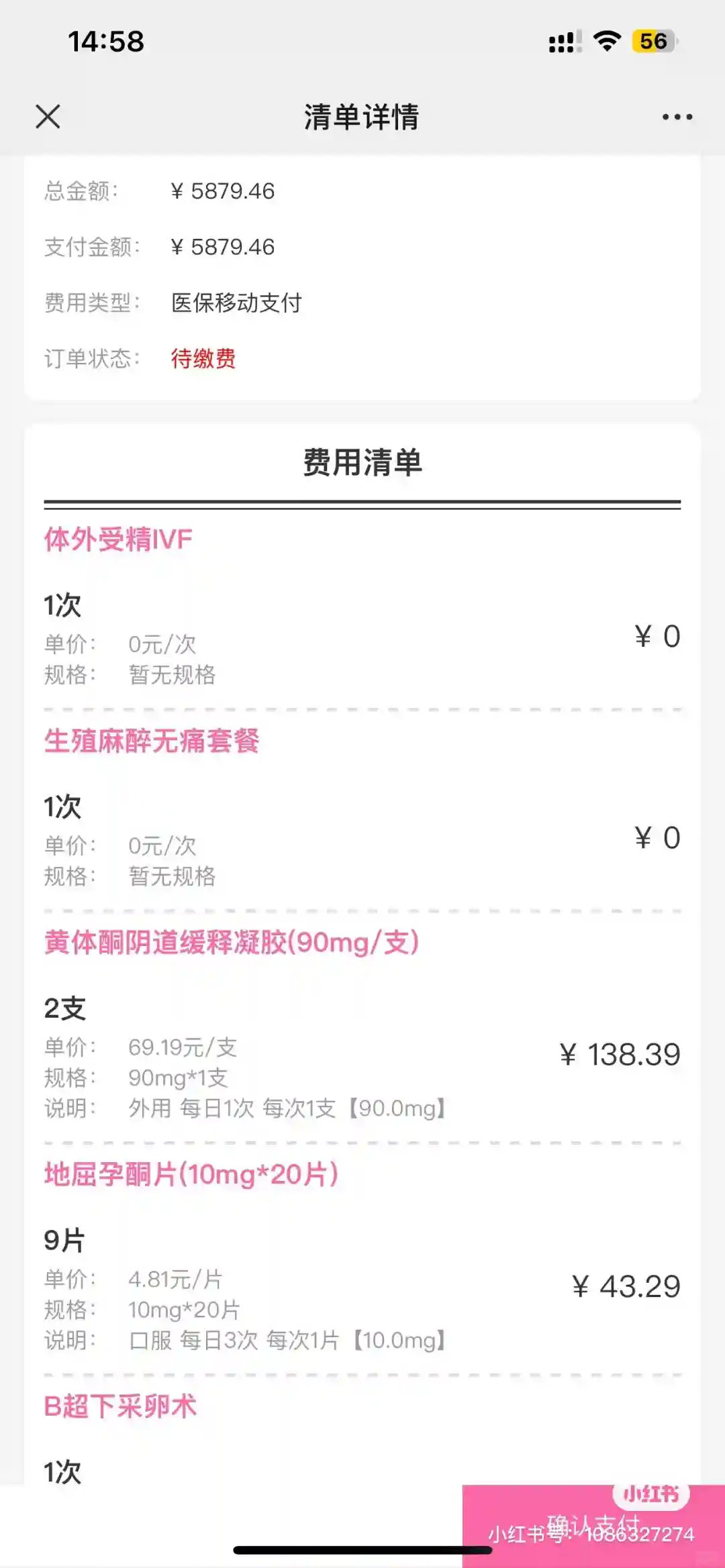Image resolution: width=725 pixels, height=1568 pixels.
Task: Tap the 14:58 clock in status bar
Action: click(x=106, y=42)
